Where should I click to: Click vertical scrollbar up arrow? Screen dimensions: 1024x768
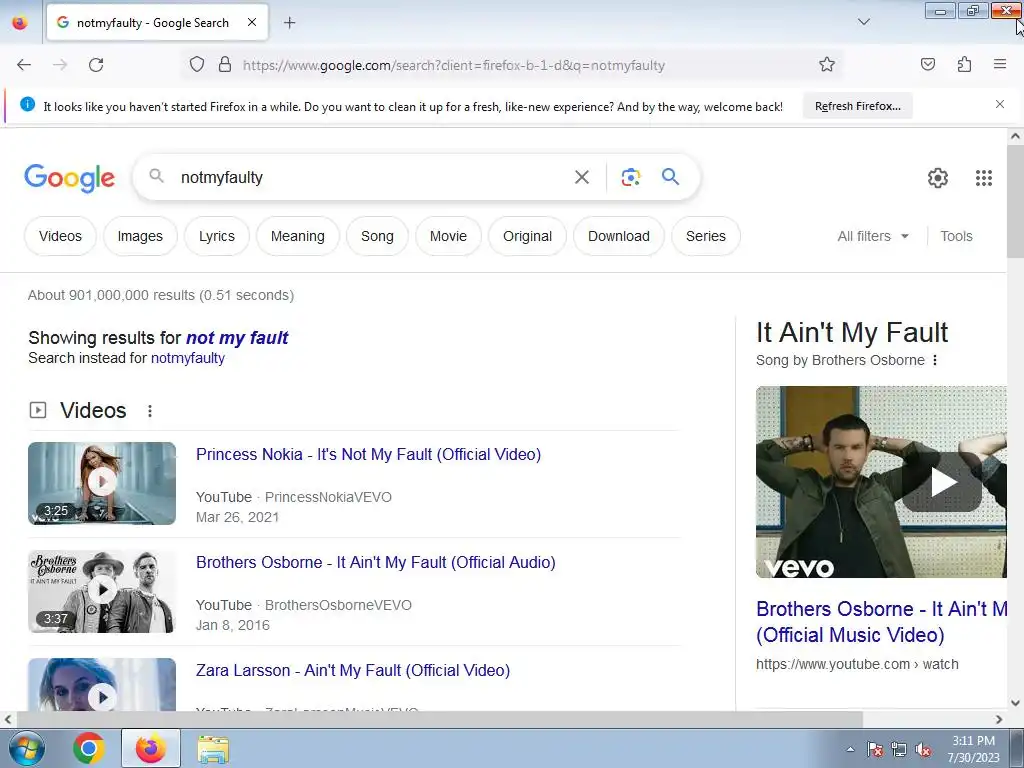(x=1015, y=136)
